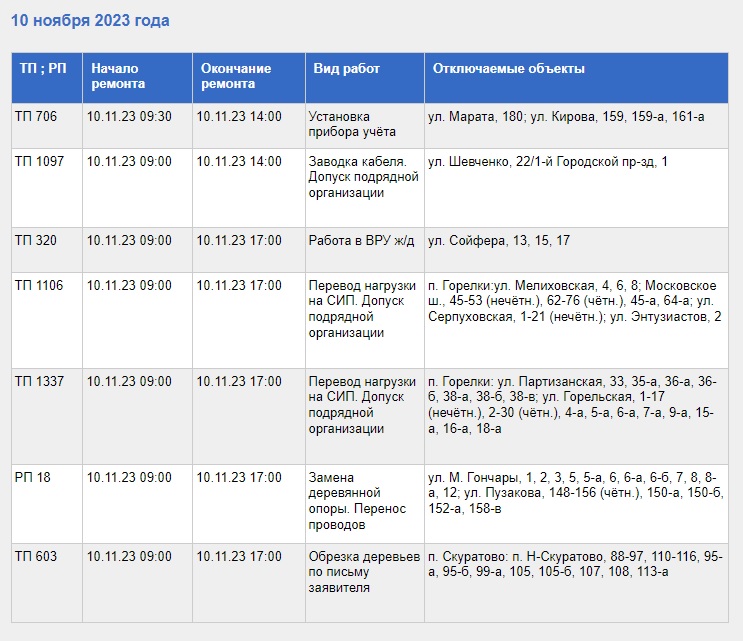Click the ул. Шевченко address cell

(548, 162)
